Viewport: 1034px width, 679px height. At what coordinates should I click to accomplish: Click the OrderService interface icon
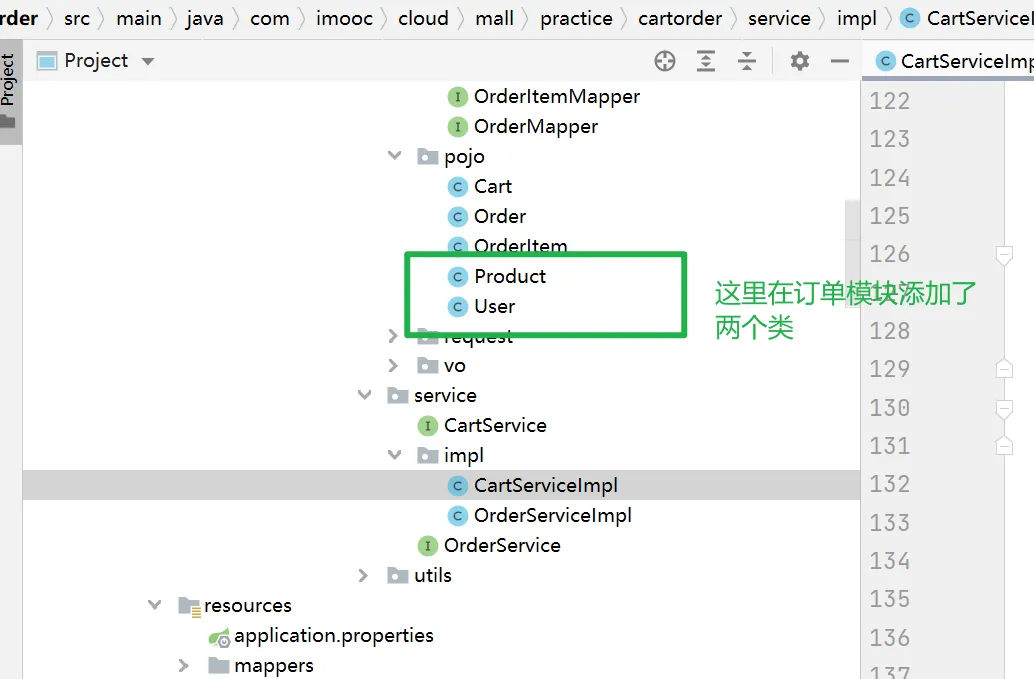pos(427,546)
